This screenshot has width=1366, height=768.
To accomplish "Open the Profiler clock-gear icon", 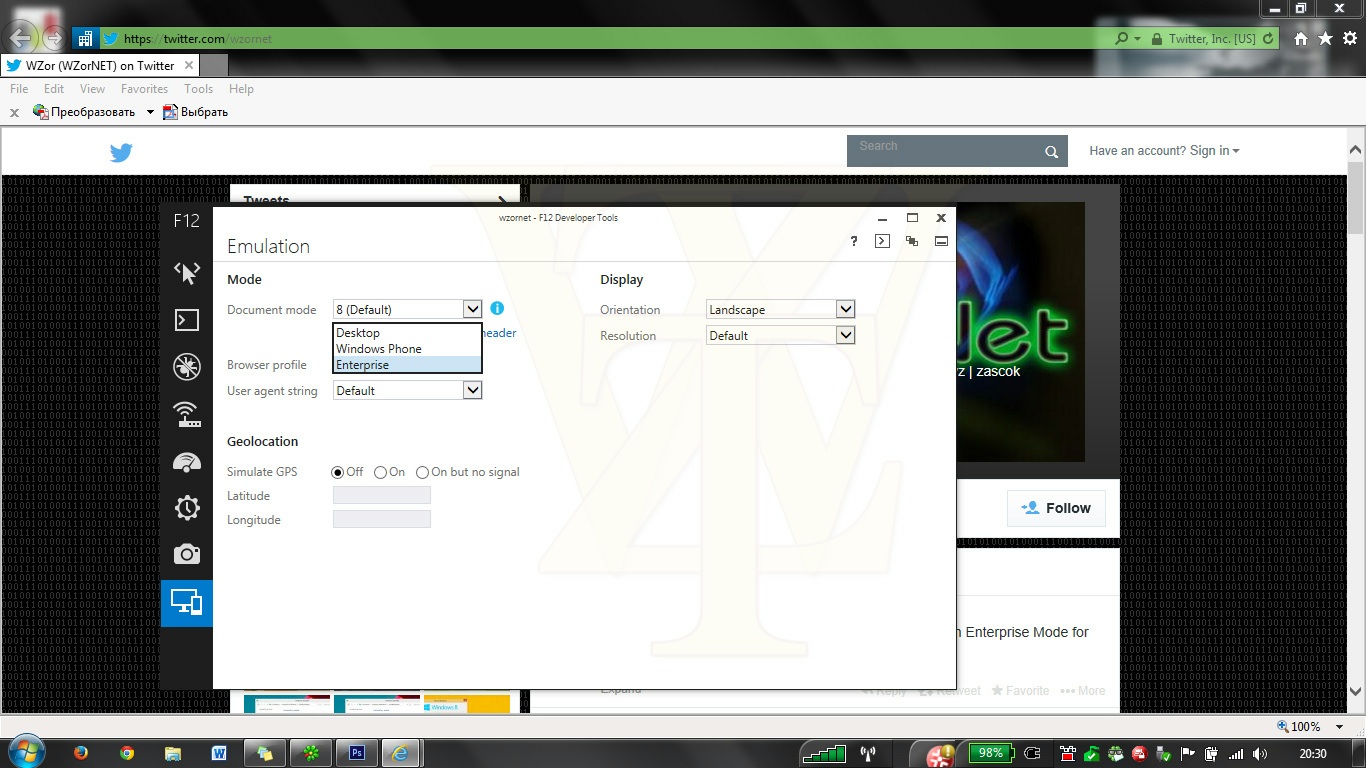I will point(187,507).
